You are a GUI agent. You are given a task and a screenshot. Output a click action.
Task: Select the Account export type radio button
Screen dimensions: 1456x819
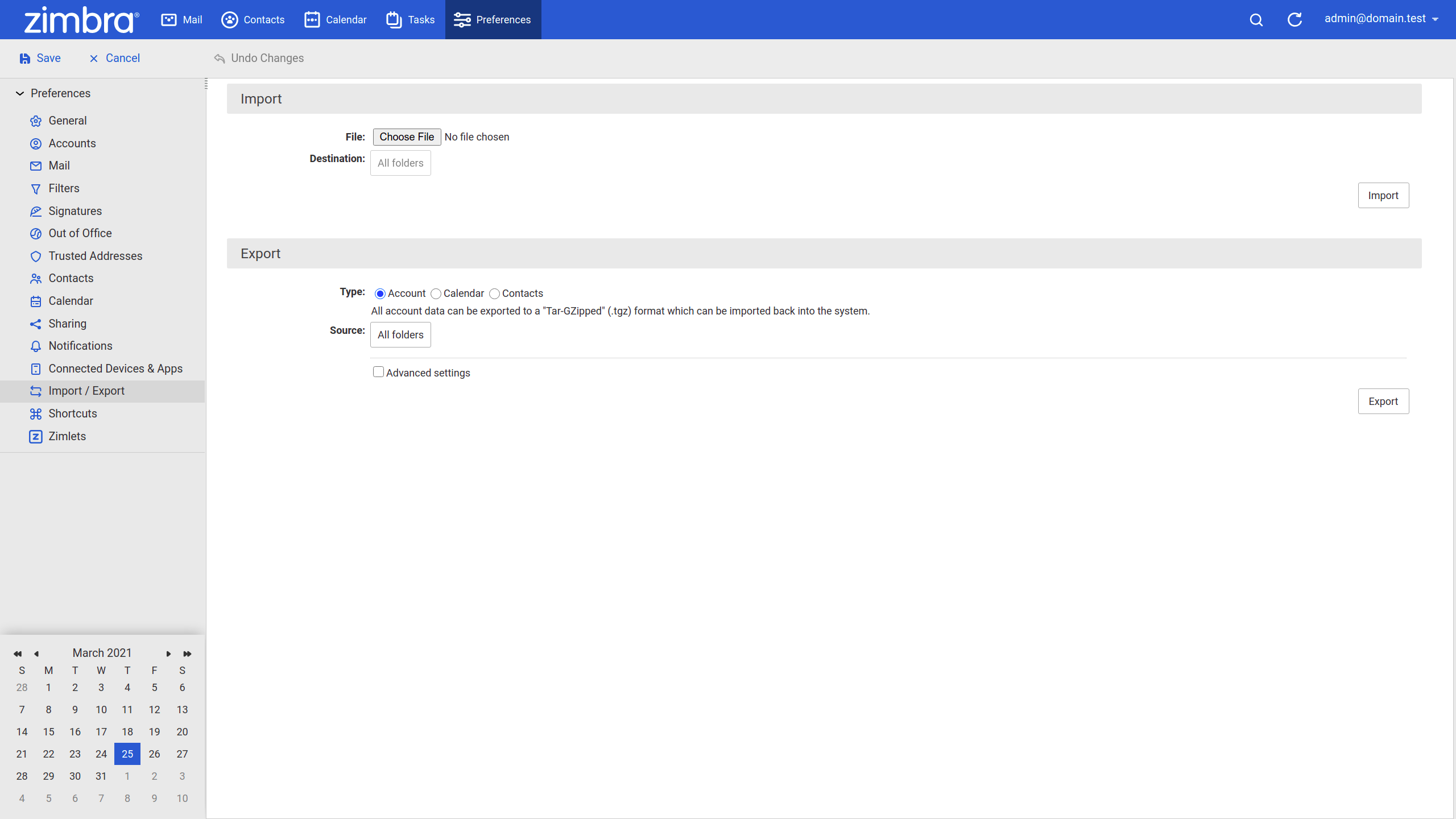380,293
